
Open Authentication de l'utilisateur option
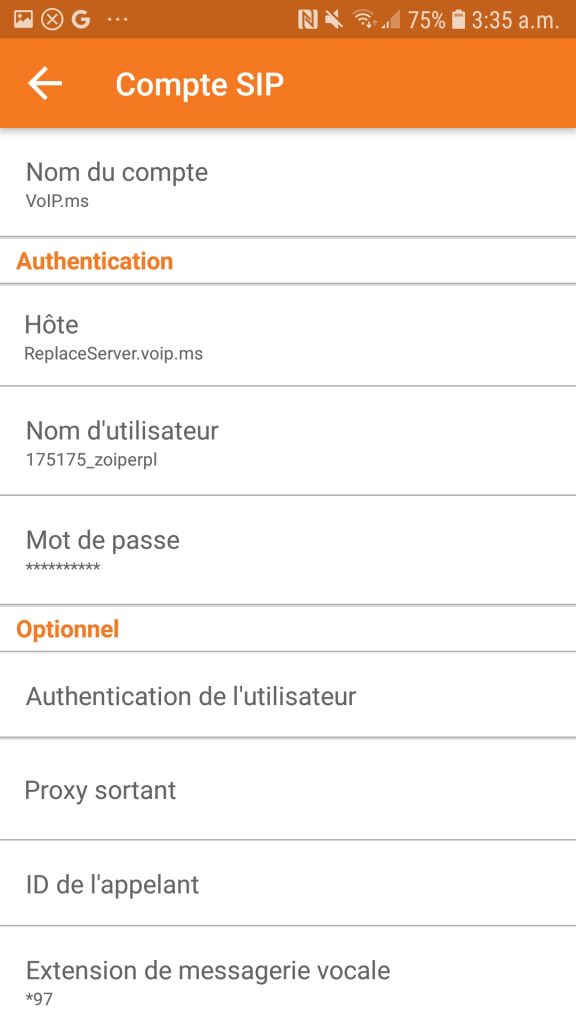[288, 696]
